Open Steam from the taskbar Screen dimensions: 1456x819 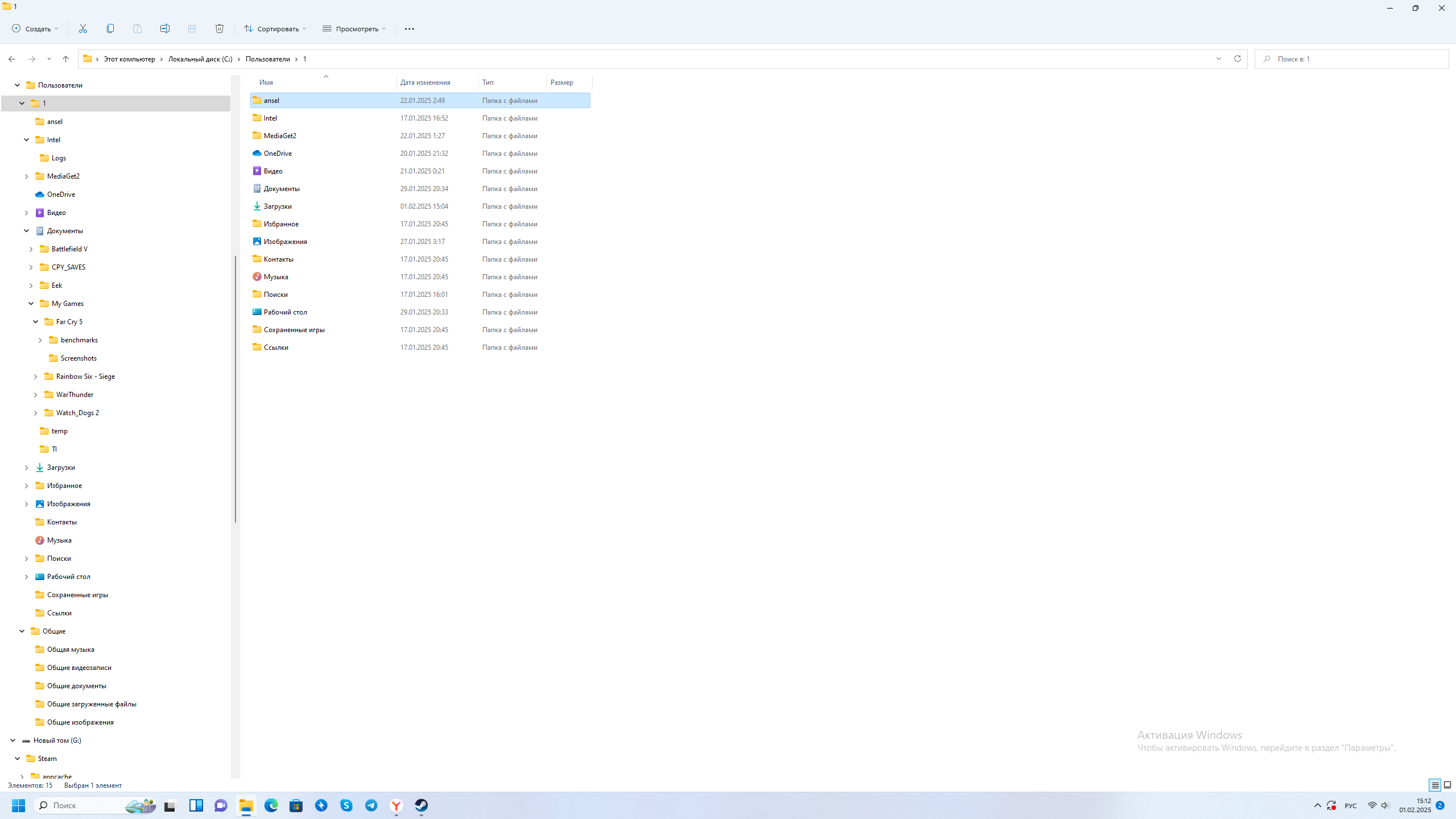(x=421, y=805)
